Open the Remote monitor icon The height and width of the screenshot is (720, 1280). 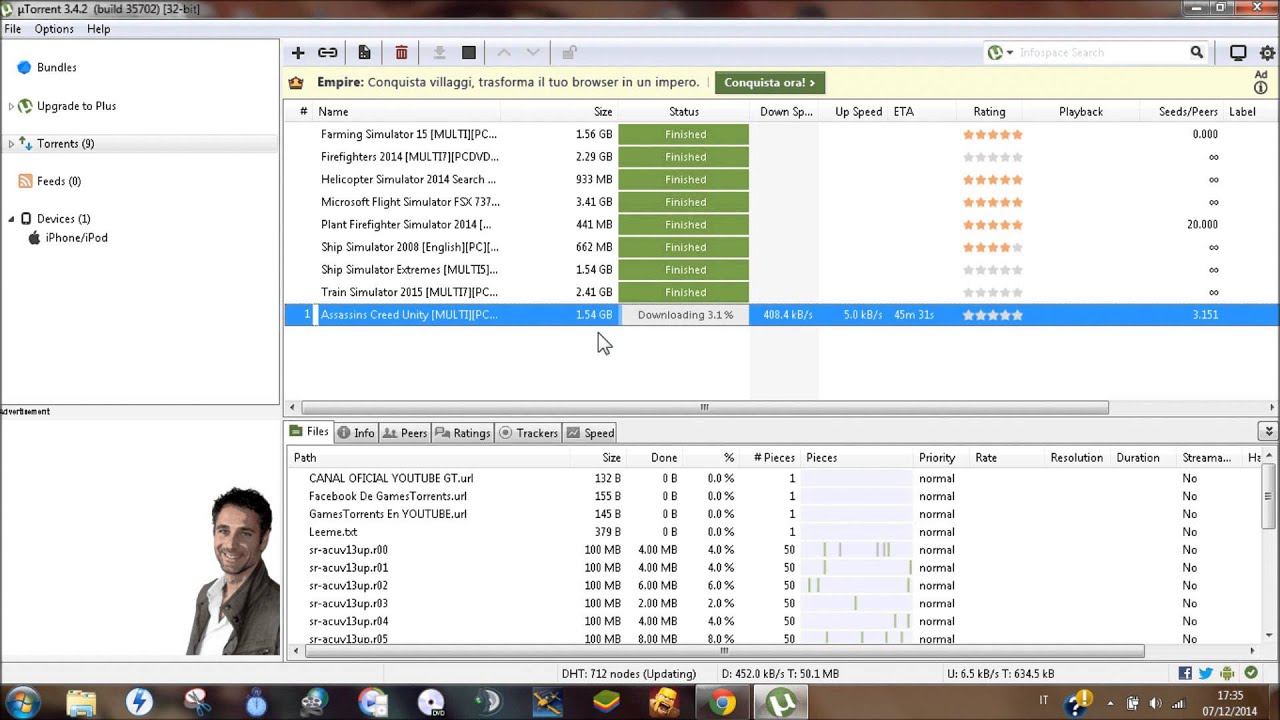coord(1238,53)
